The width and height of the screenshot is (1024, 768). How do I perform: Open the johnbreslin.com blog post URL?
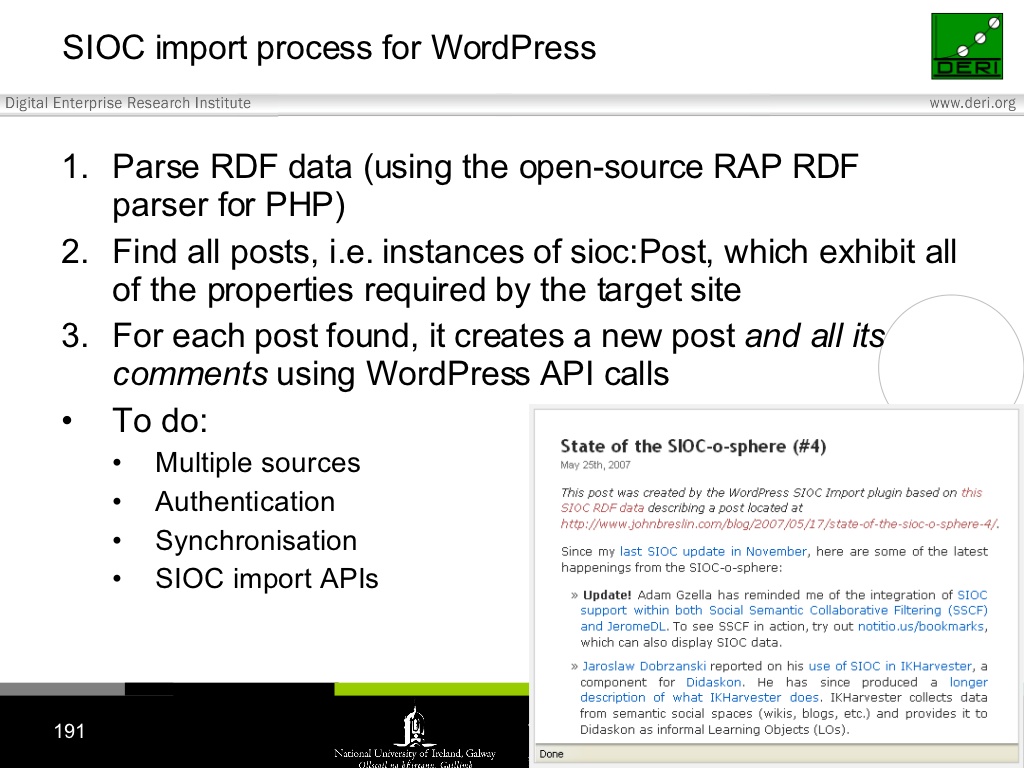pyautogui.click(x=778, y=523)
